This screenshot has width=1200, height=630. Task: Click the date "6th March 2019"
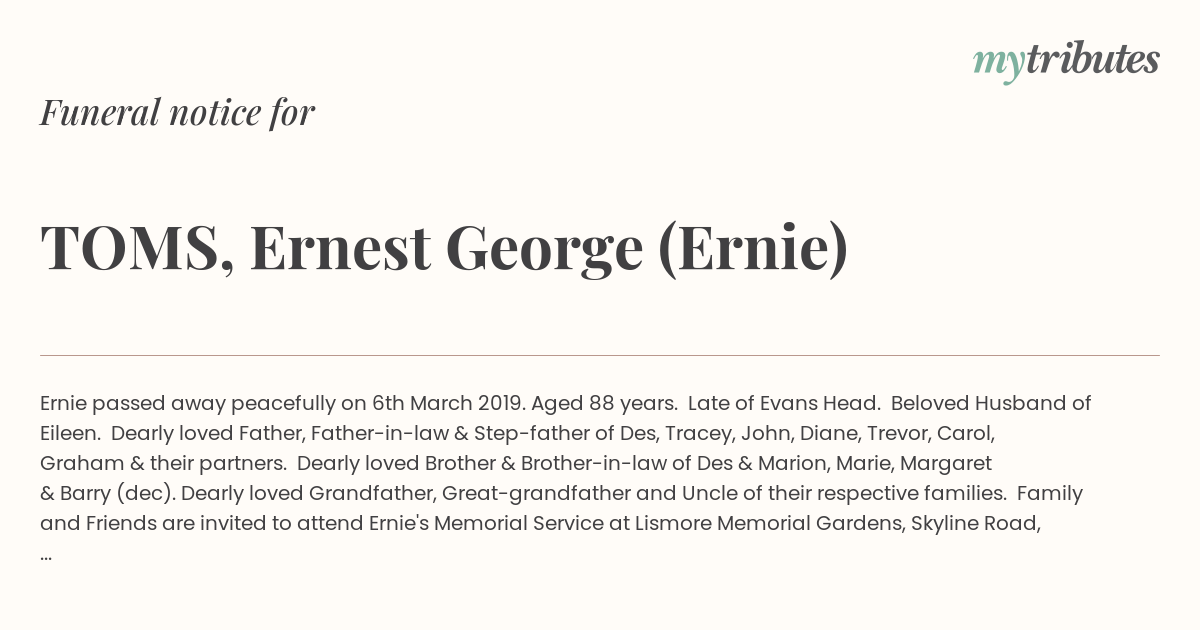[x=446, y=404]
